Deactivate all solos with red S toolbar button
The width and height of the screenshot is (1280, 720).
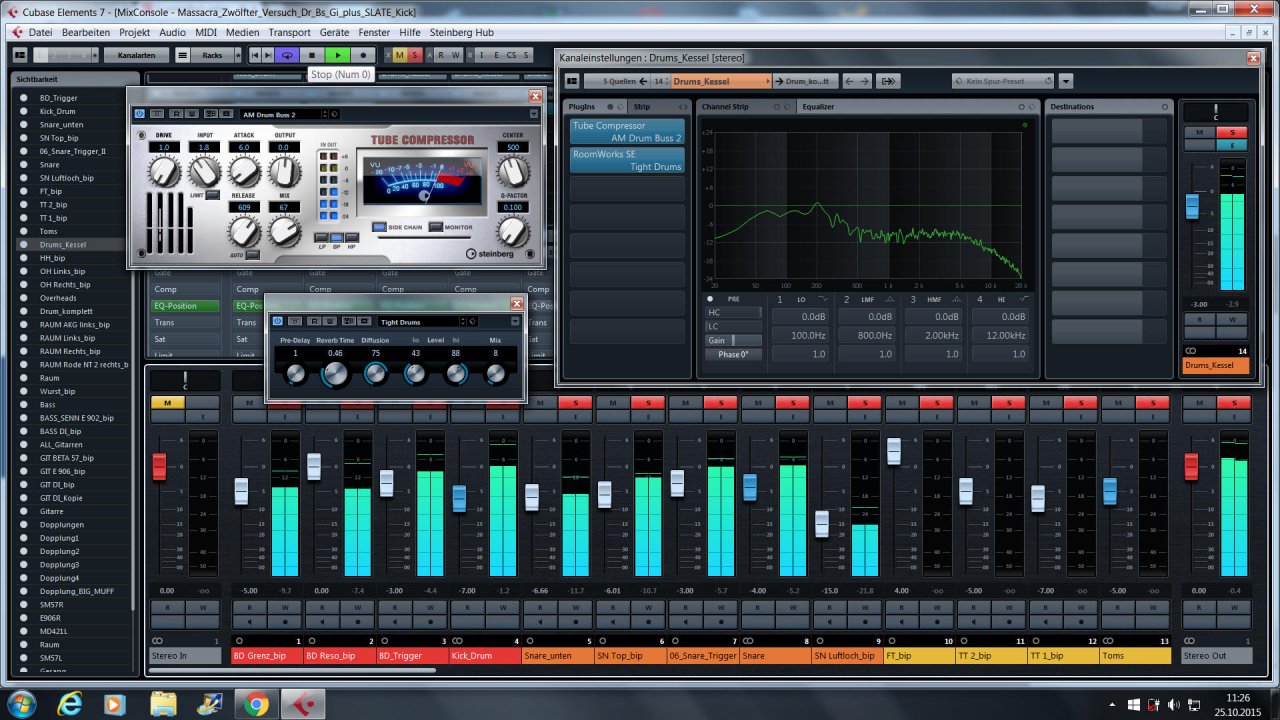tap(414, 55)
